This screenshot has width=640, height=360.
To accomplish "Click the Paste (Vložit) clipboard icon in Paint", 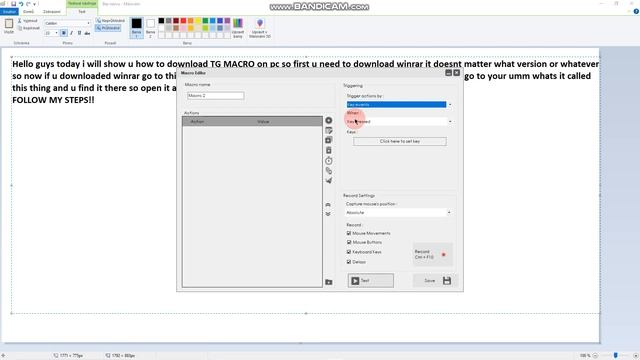I will tap(9, 24).
